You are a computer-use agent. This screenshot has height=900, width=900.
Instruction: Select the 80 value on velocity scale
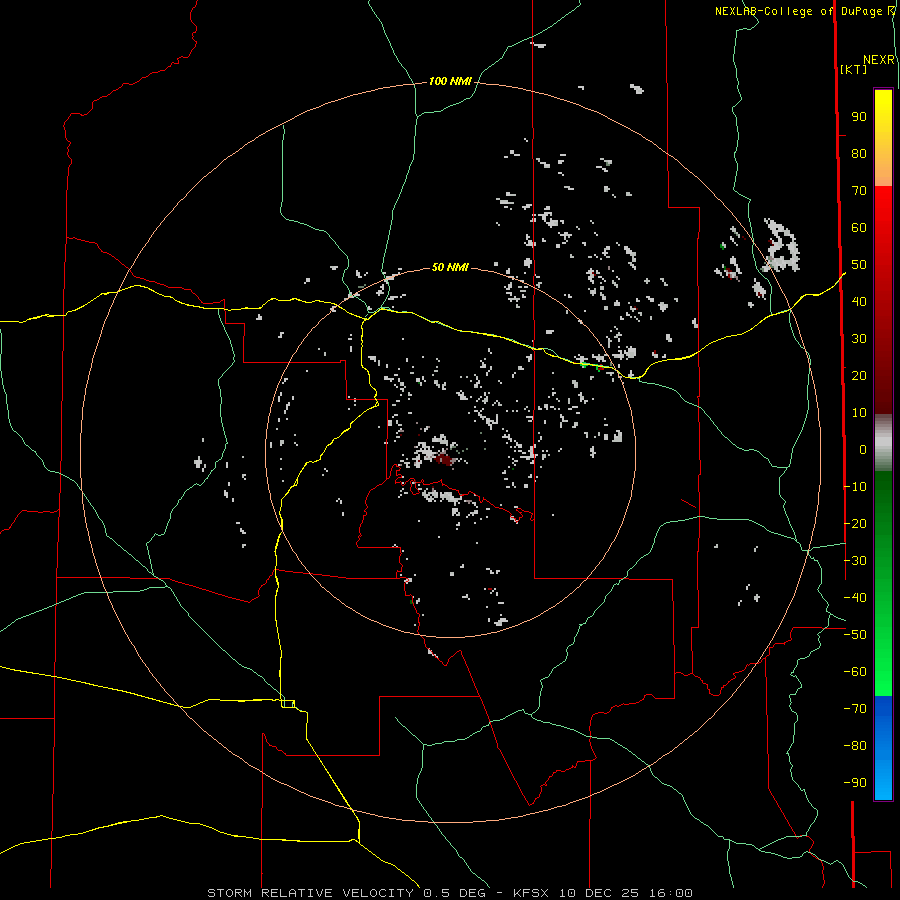(859, 153)
